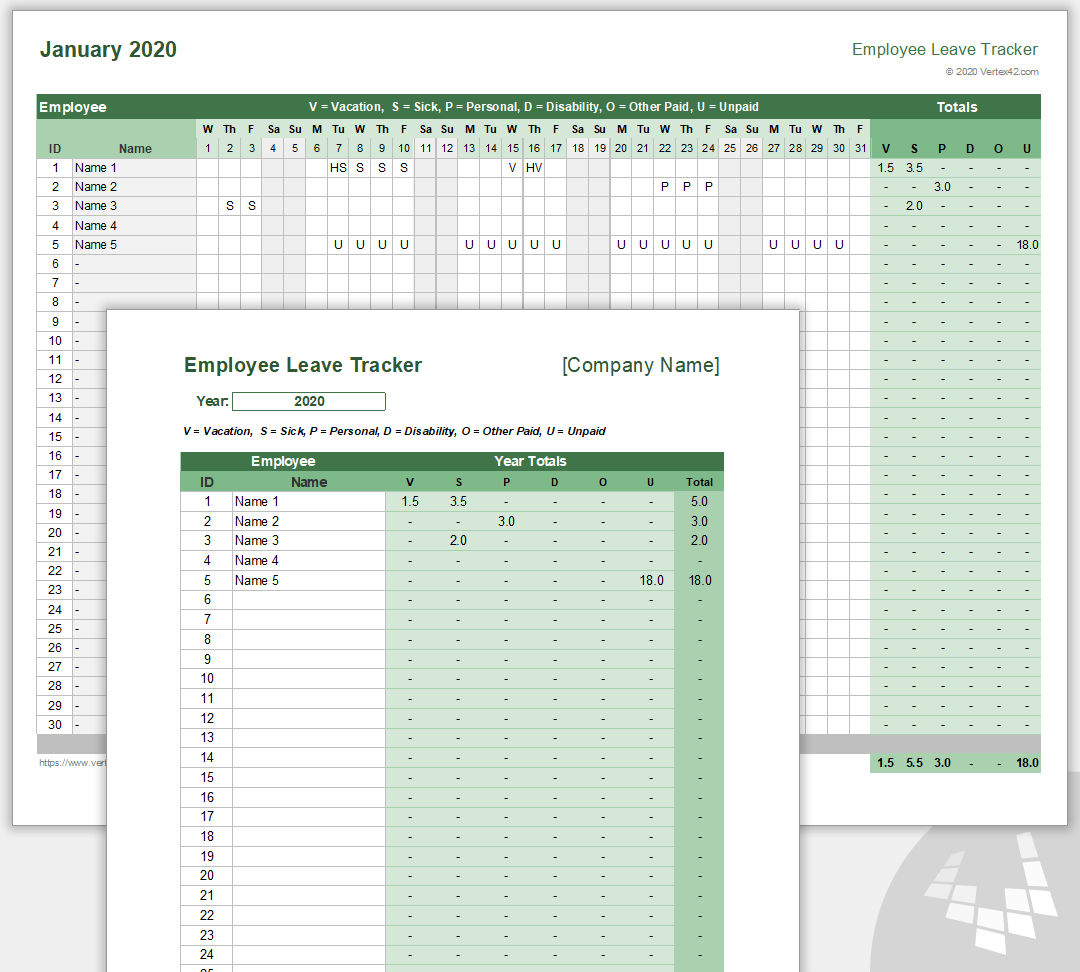Select the HS half-day sick cell for Name 1

click(x=338, y=167)
